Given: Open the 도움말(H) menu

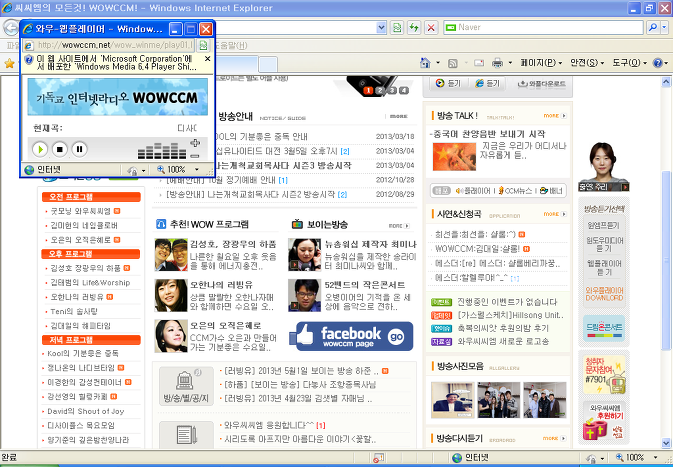Looking at the screenshot, I should pyautogui.click(x=231, y=45).
